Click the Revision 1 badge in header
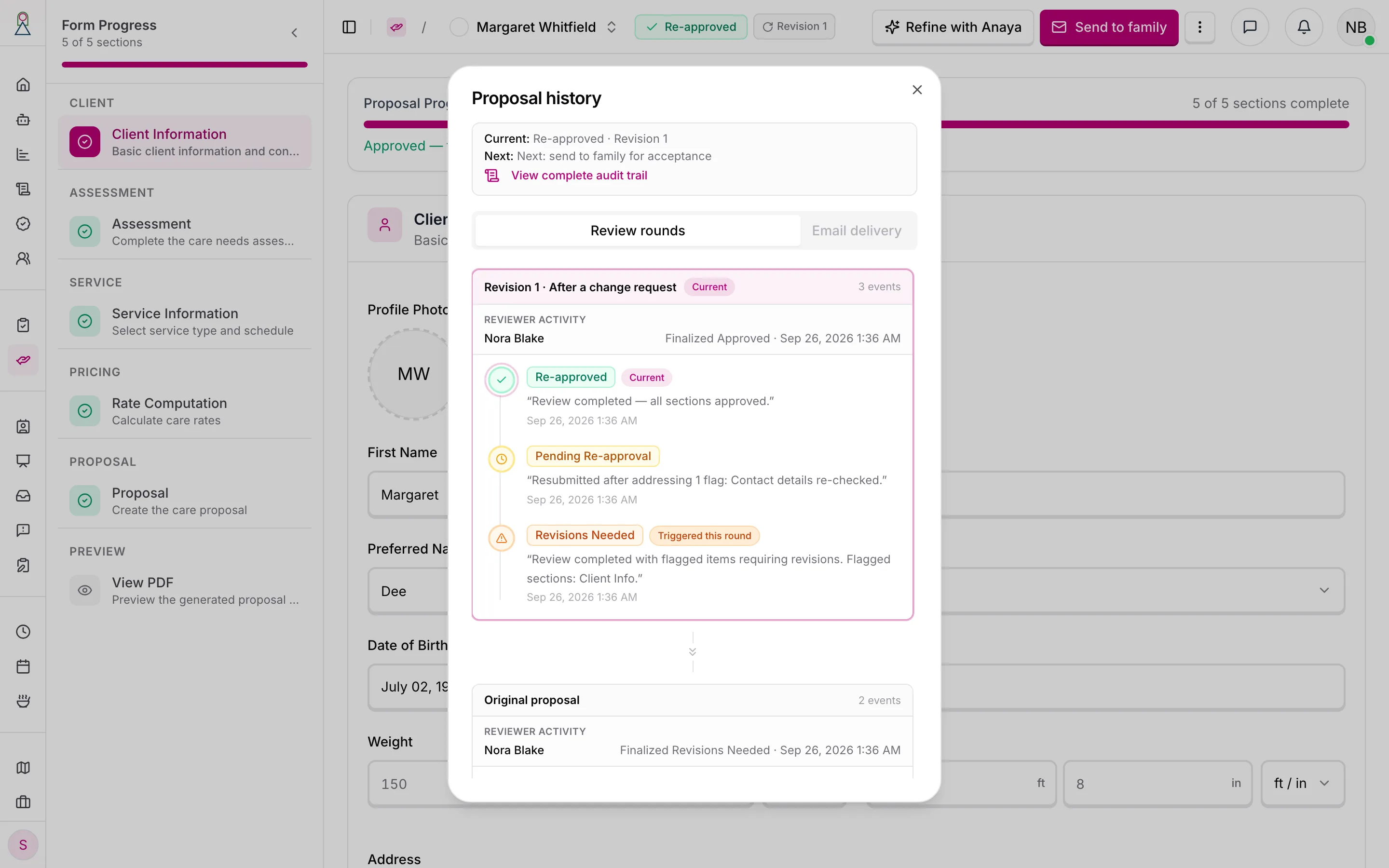The image size is (1389, 868). point(794,27)
